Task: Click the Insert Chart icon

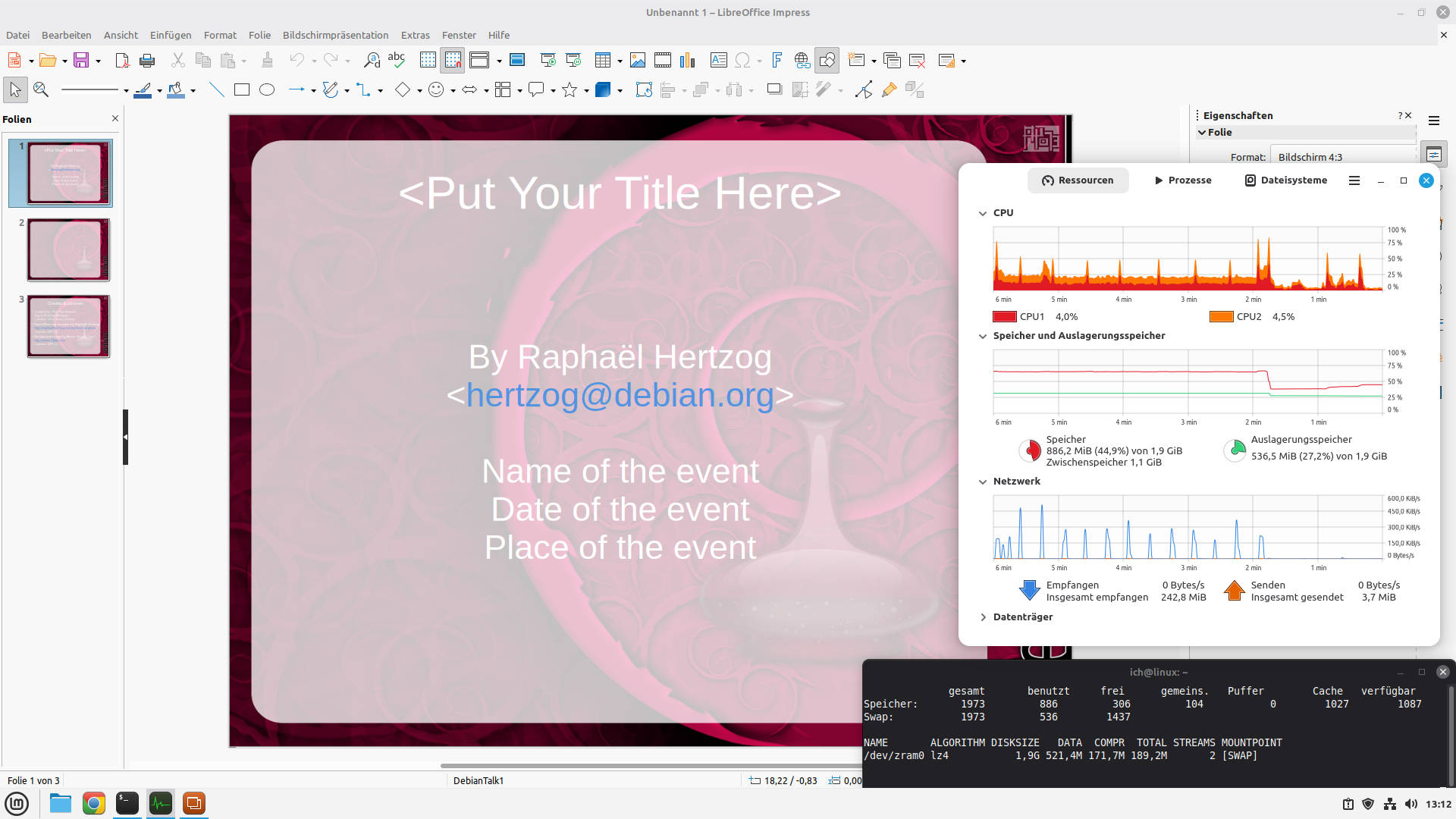Action: pos(688,61)
